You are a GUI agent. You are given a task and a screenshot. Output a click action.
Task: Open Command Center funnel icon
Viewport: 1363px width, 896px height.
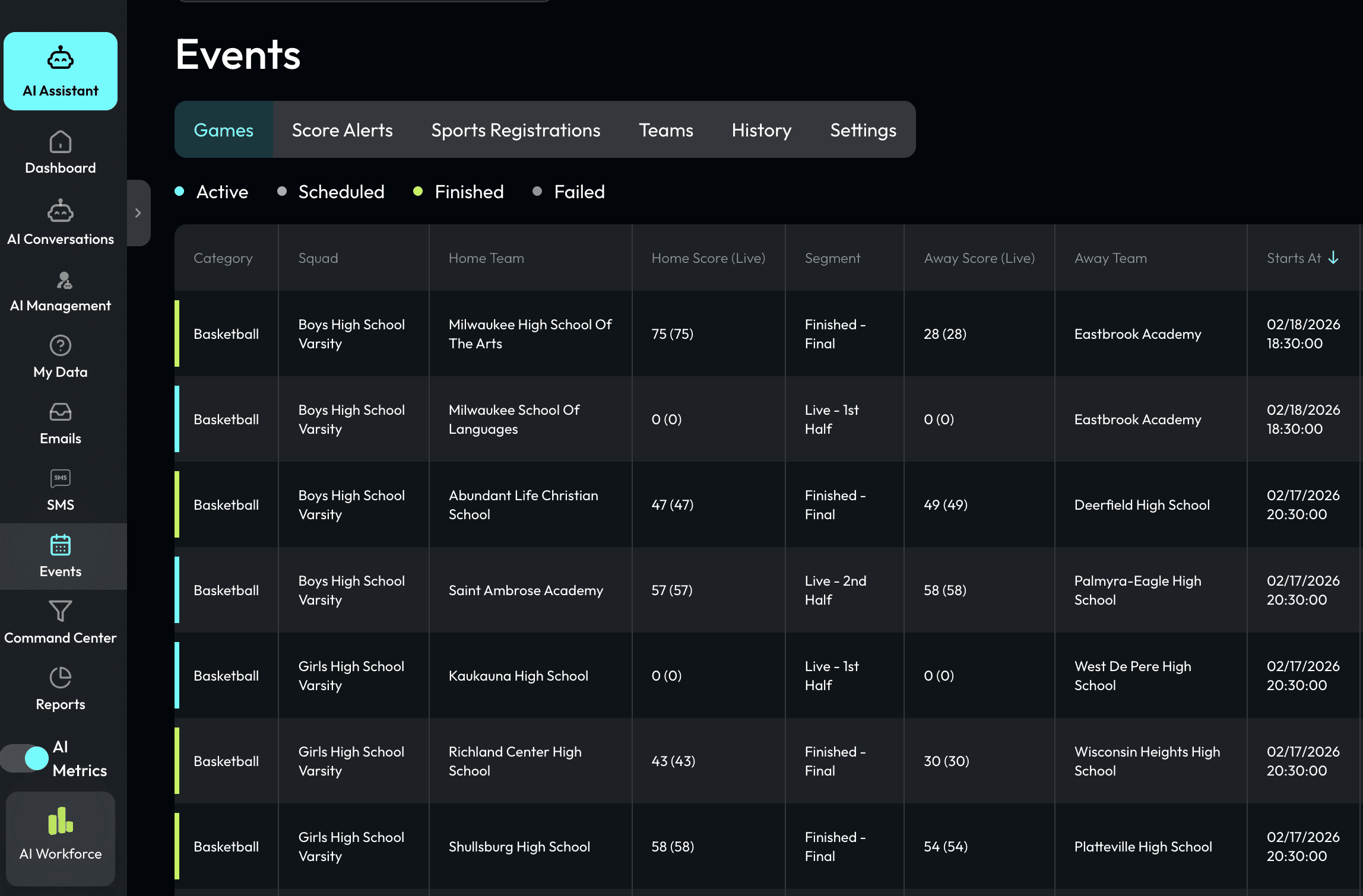(61, 611)
